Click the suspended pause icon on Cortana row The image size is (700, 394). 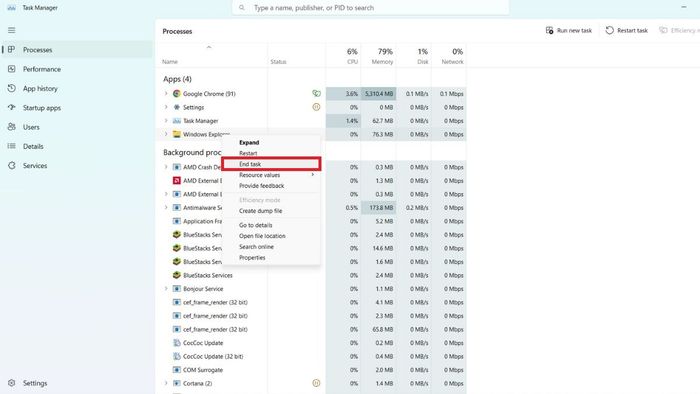click(x=316, y=383)
